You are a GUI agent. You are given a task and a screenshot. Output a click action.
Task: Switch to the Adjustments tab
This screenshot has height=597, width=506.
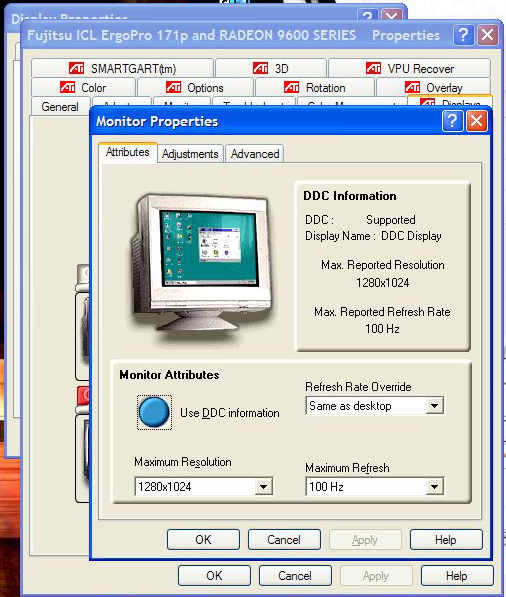[190, 154]
